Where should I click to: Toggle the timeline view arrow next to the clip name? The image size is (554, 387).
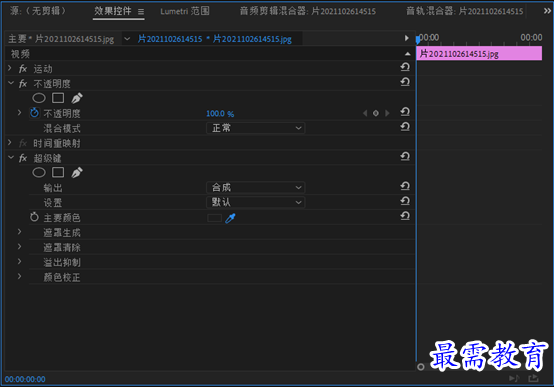pos(407,38)
